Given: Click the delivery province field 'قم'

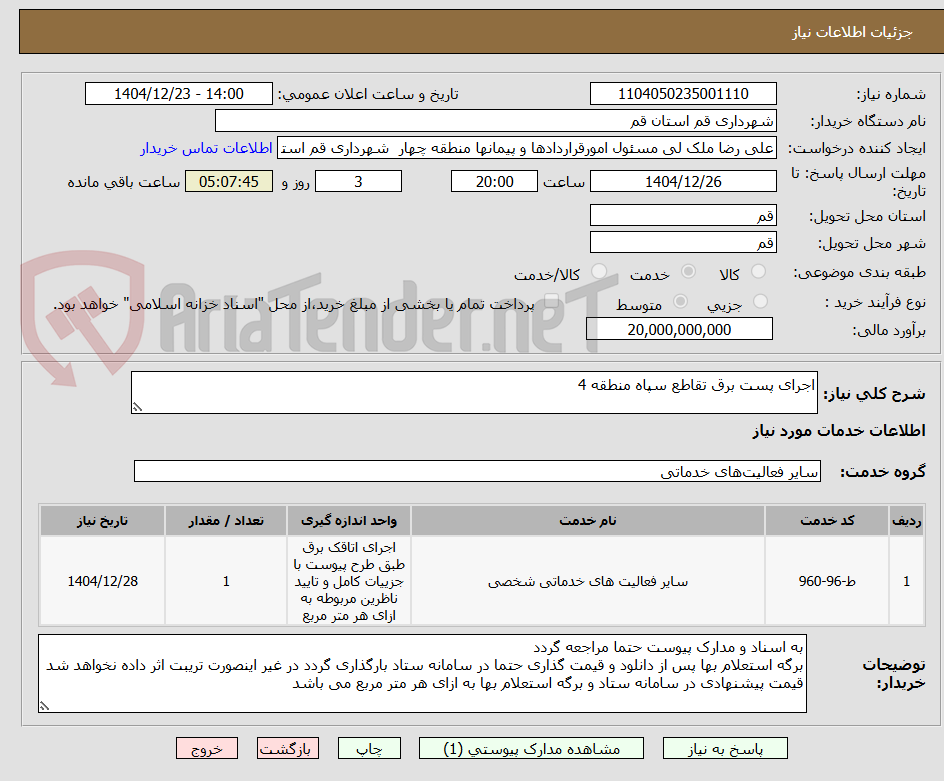Looking at the screenshot, I should tap(683, 216).
